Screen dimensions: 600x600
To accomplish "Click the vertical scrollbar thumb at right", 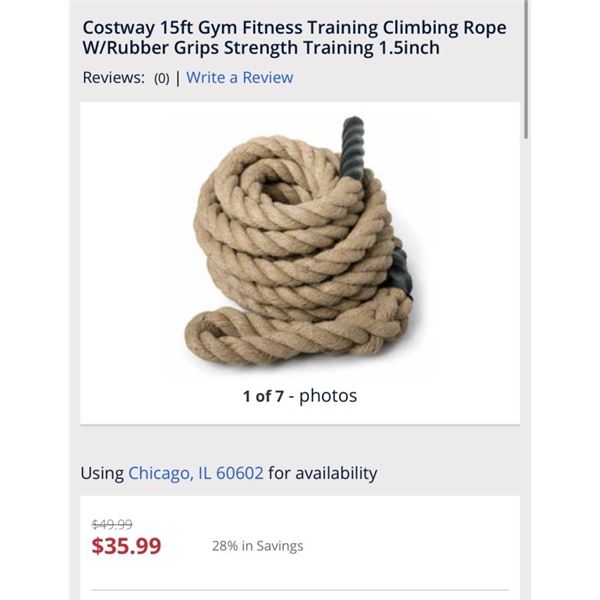I will [x=527, y=69].
